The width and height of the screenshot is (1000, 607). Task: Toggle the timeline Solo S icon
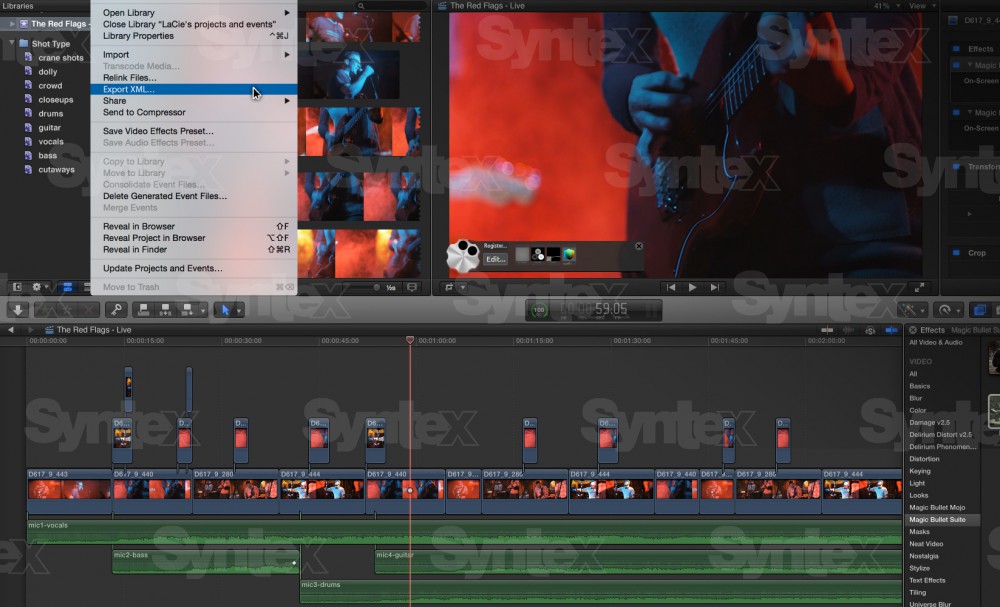[870, 330]
